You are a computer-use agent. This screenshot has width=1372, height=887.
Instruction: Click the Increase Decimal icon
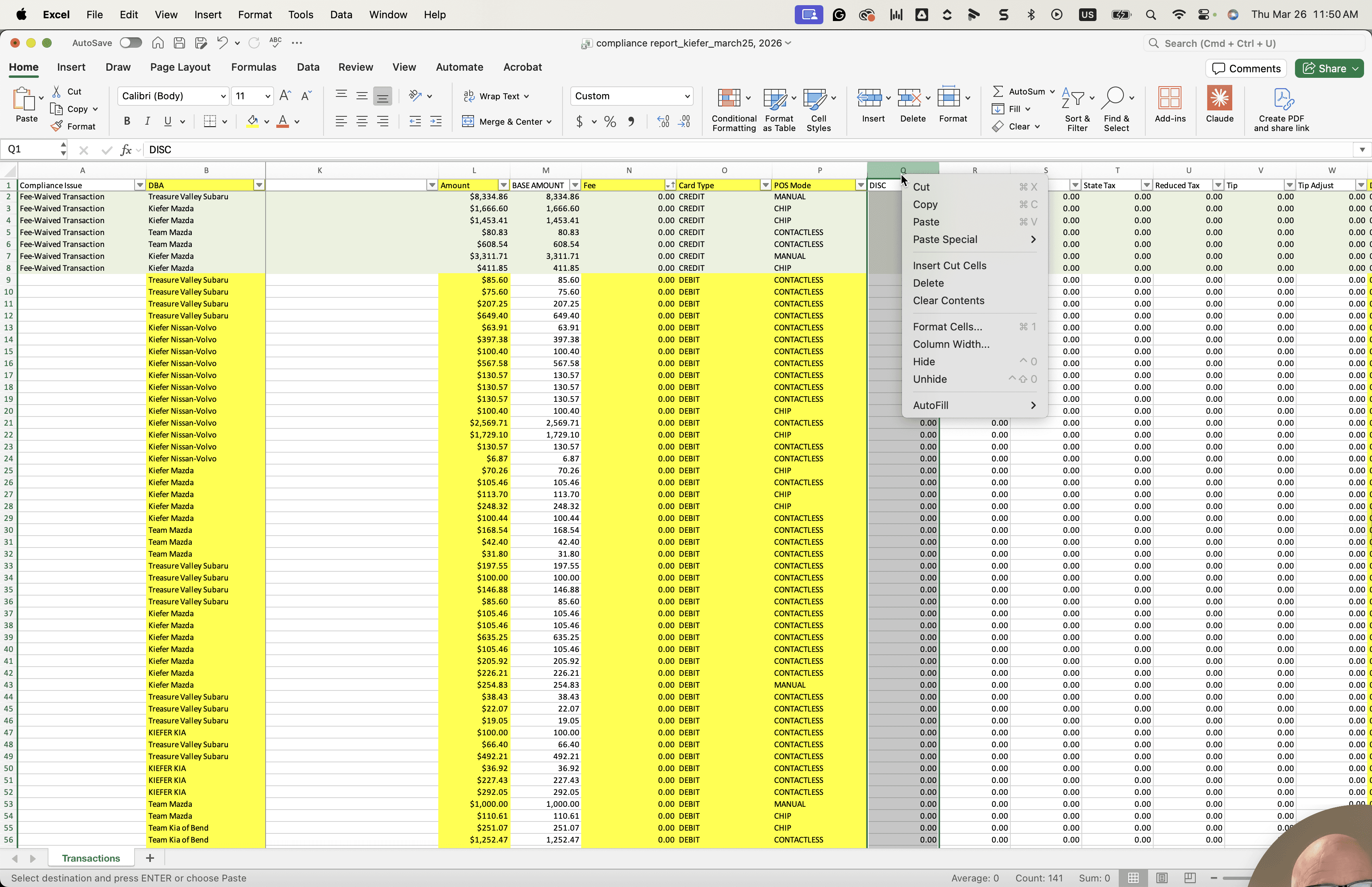coord(663,121)
